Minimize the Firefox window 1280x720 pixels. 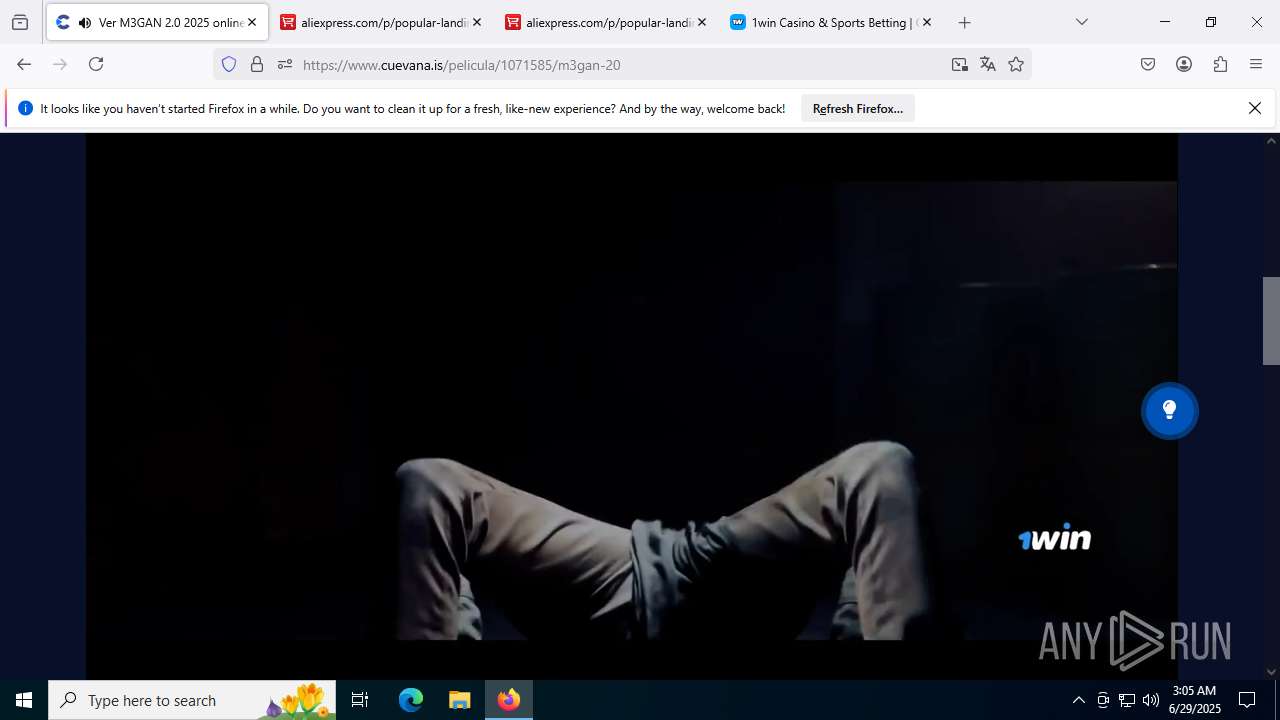click(1165, 22)
